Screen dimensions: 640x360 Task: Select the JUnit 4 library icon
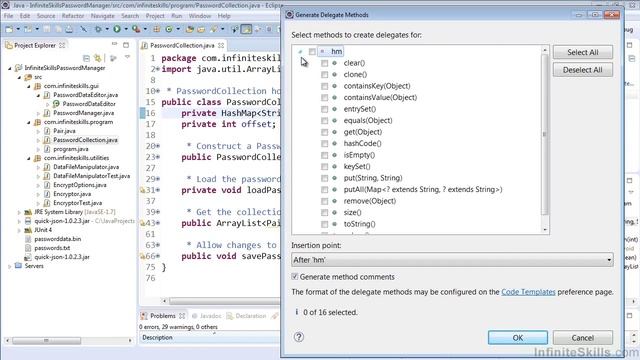[28, 230]
